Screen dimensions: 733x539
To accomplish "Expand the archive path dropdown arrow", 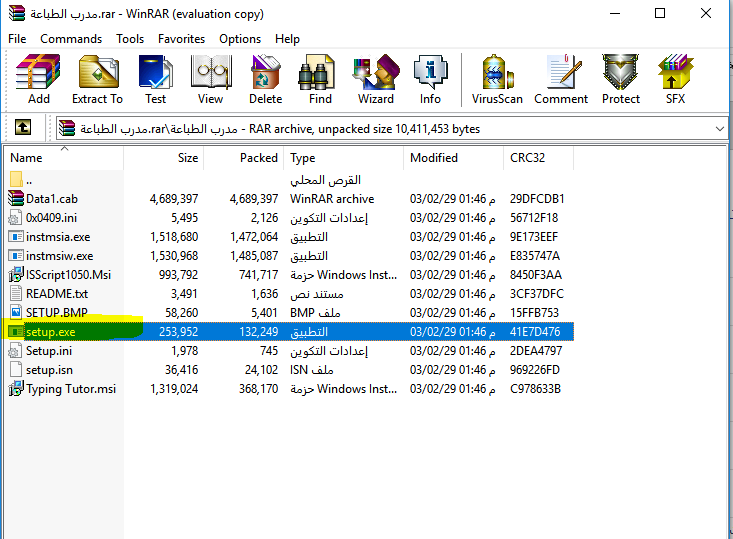I will pos(719,129).
